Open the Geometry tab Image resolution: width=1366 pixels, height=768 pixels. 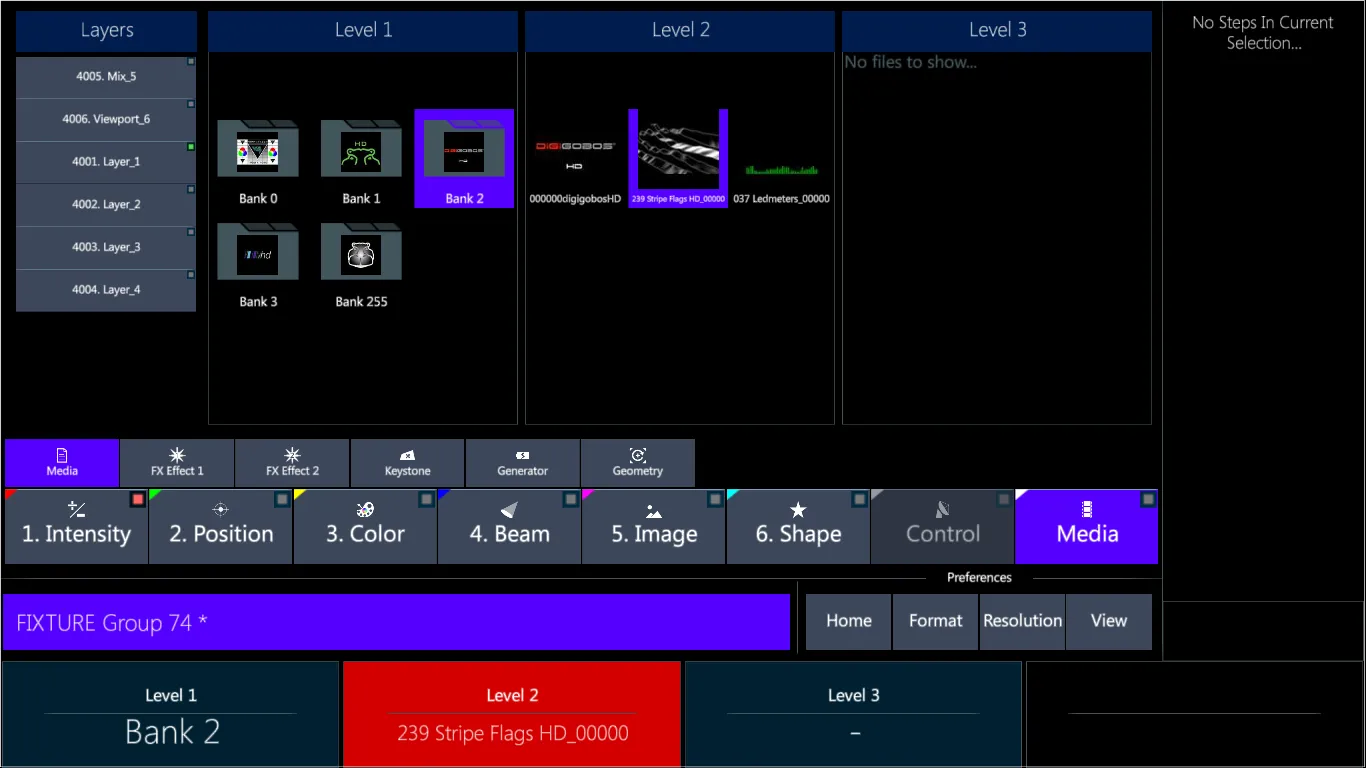(x=638, y=463)
